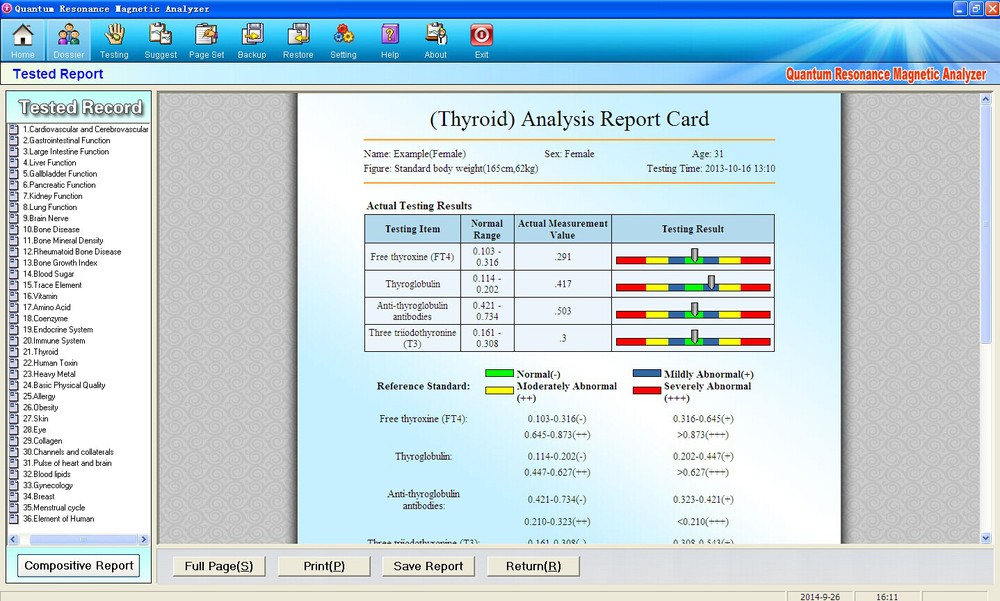Screen dimensions: 1000x601
Task: Select 9.Brain Nerve record
Action: [45, 218]
